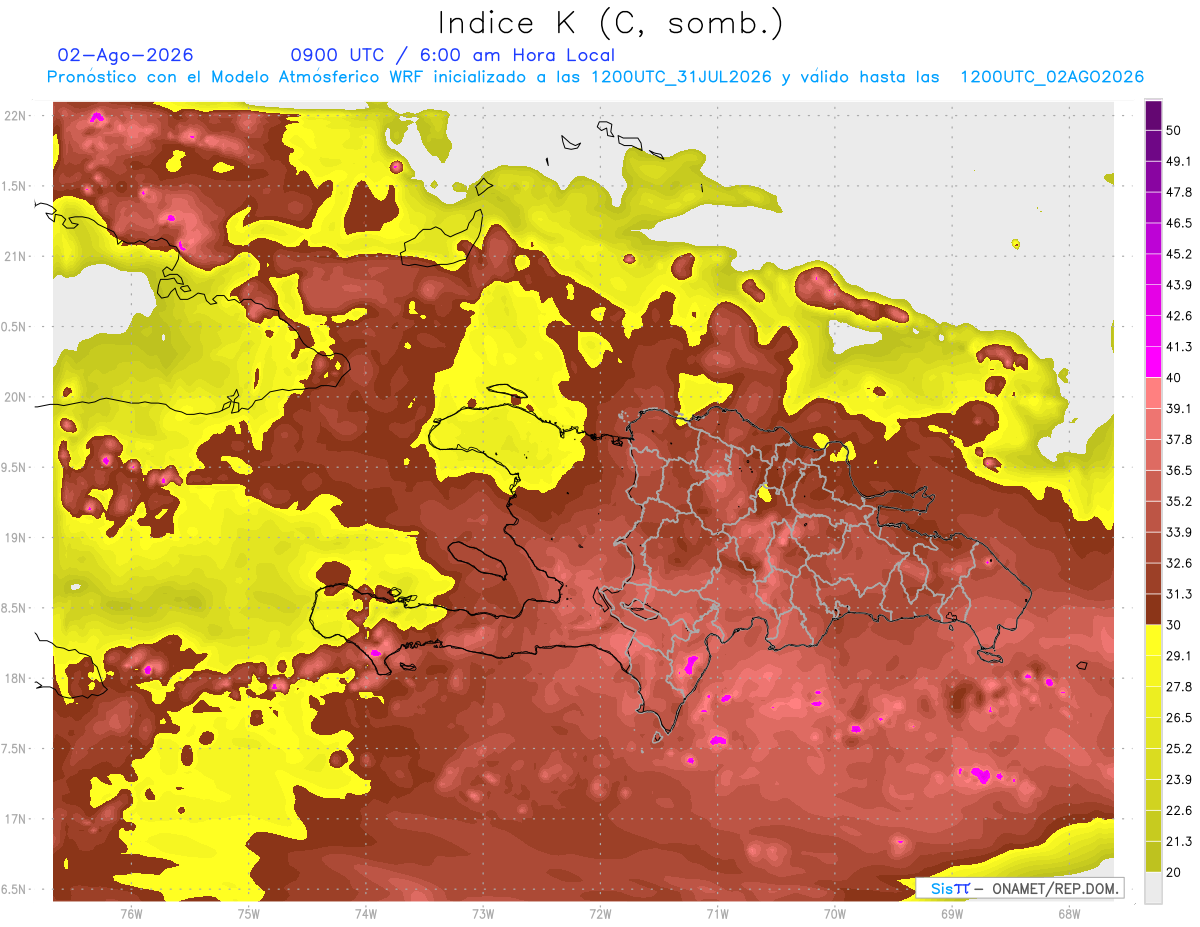The width and height of the screenshot is (1200, 927).
Task: Pick the bright yellow colorbar segment between 29.1 and 30
Action: [1153, 640]
